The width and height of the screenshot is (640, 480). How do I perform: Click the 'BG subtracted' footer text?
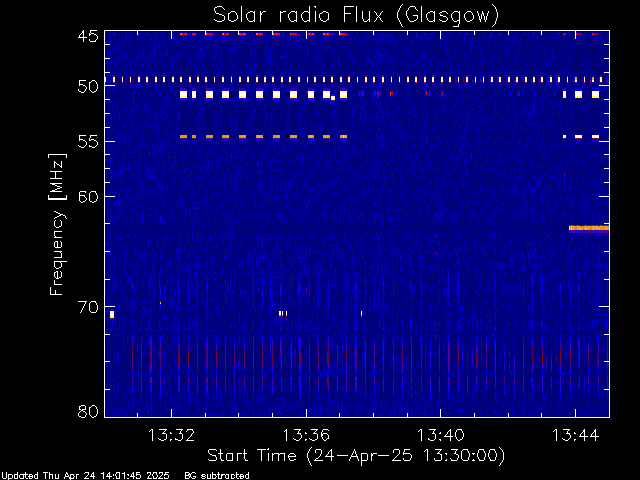click(x=217, y=476)
